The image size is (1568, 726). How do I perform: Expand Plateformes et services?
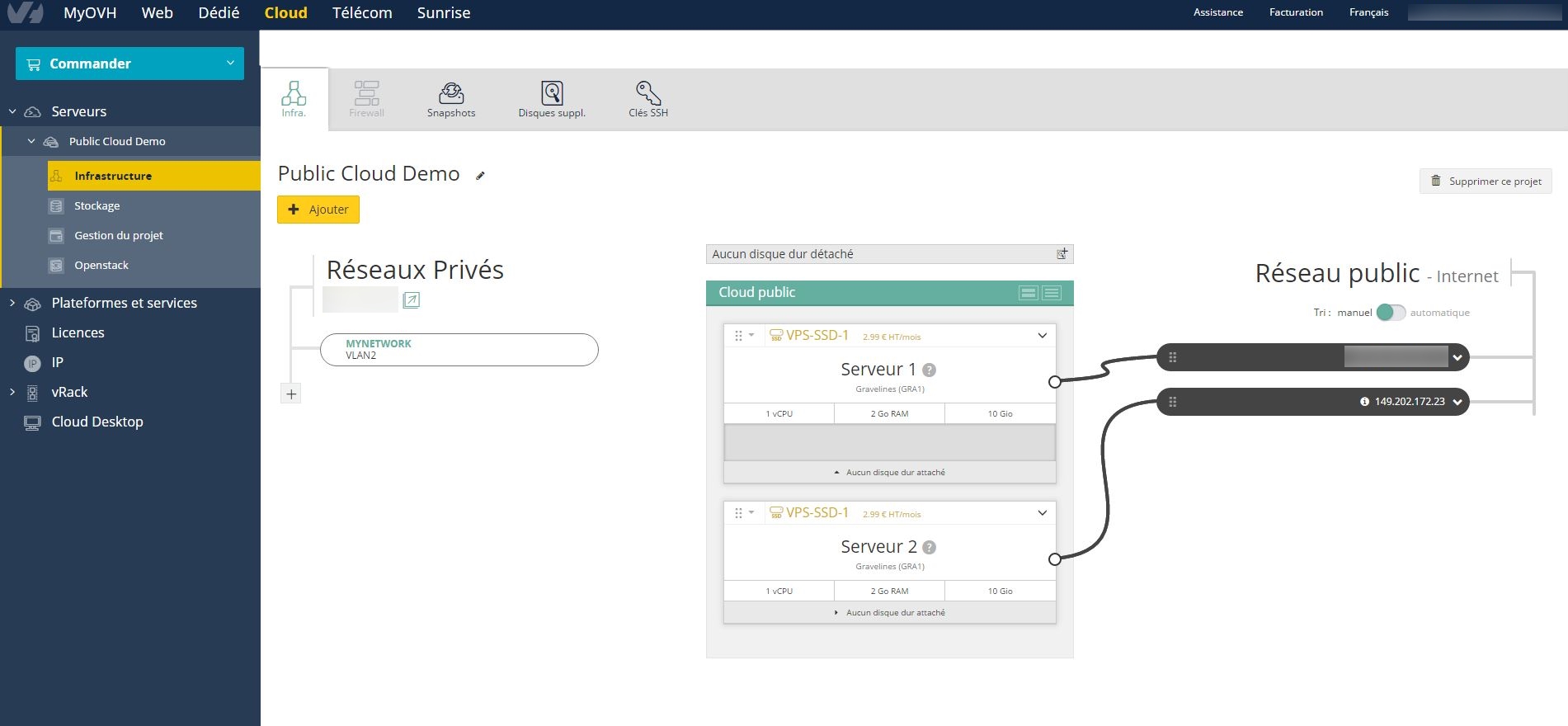click(x=12, y=303)
